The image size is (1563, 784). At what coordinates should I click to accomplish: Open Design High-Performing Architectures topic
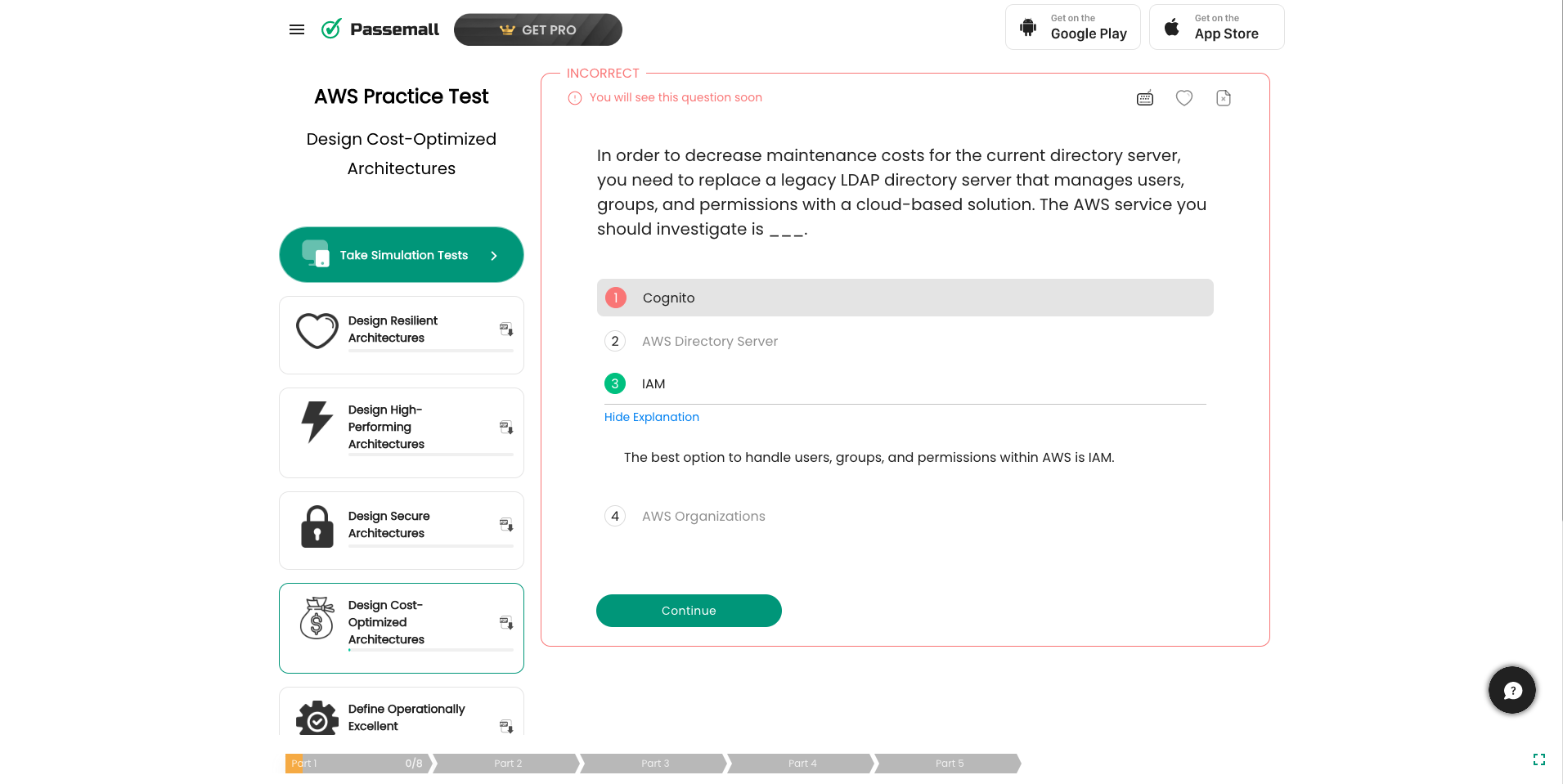click(x=402, y=432)
